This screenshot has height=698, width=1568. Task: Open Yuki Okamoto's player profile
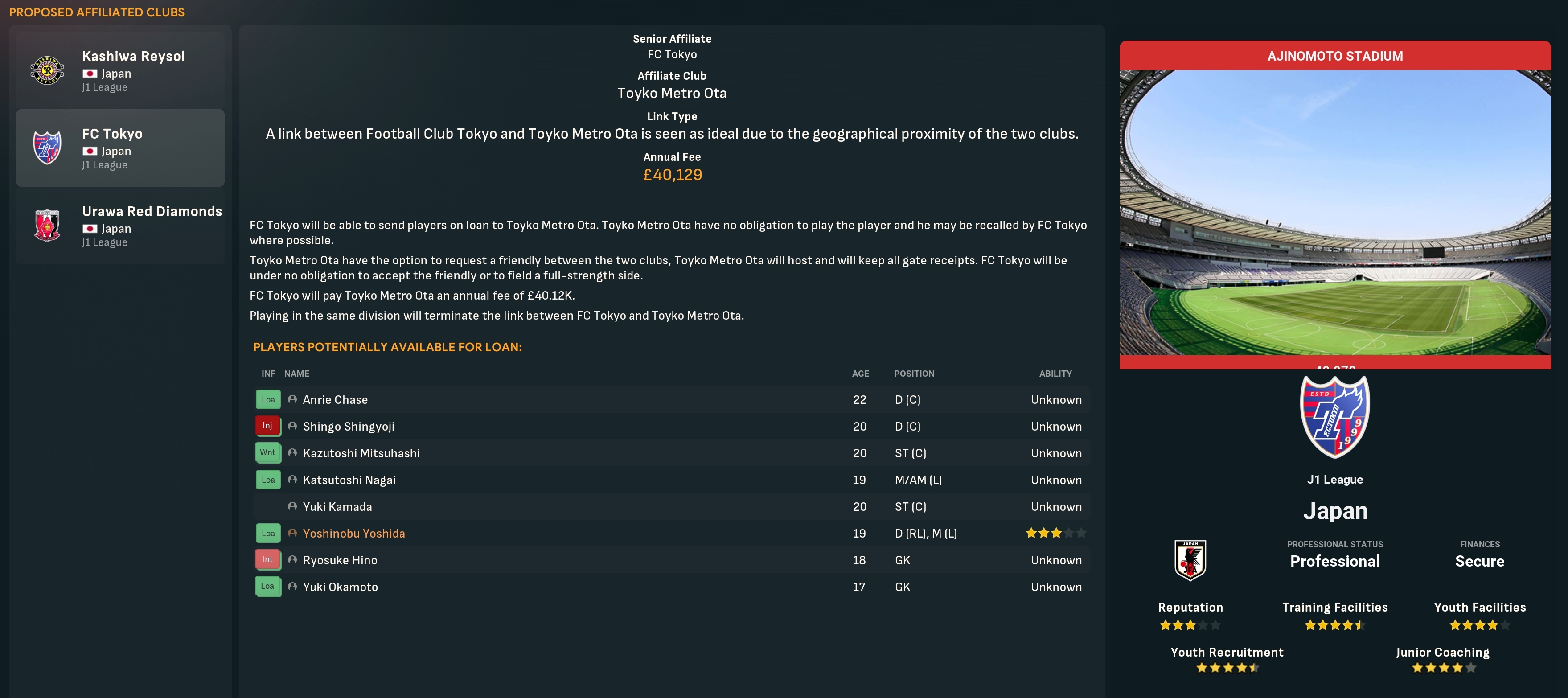340,587
